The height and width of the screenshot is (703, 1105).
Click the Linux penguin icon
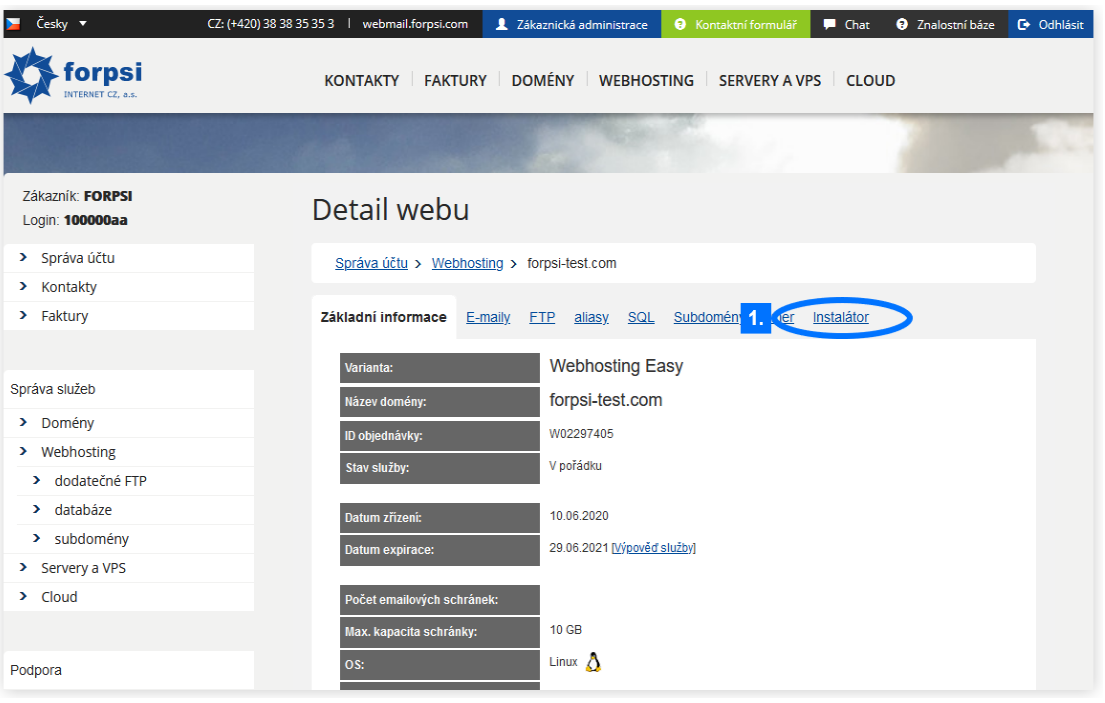point(593,662)
